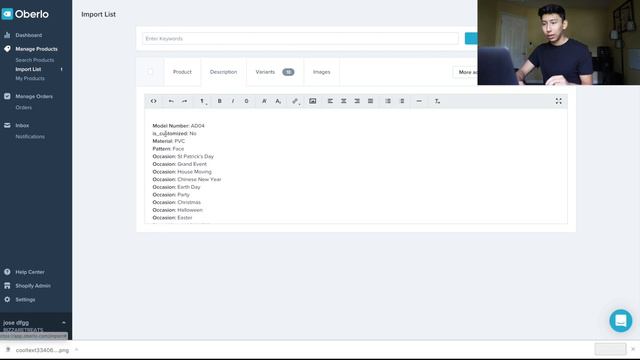This screenshot has width=640, height=360.
Task: Open the More actions button
Action: tap(465, 72)
